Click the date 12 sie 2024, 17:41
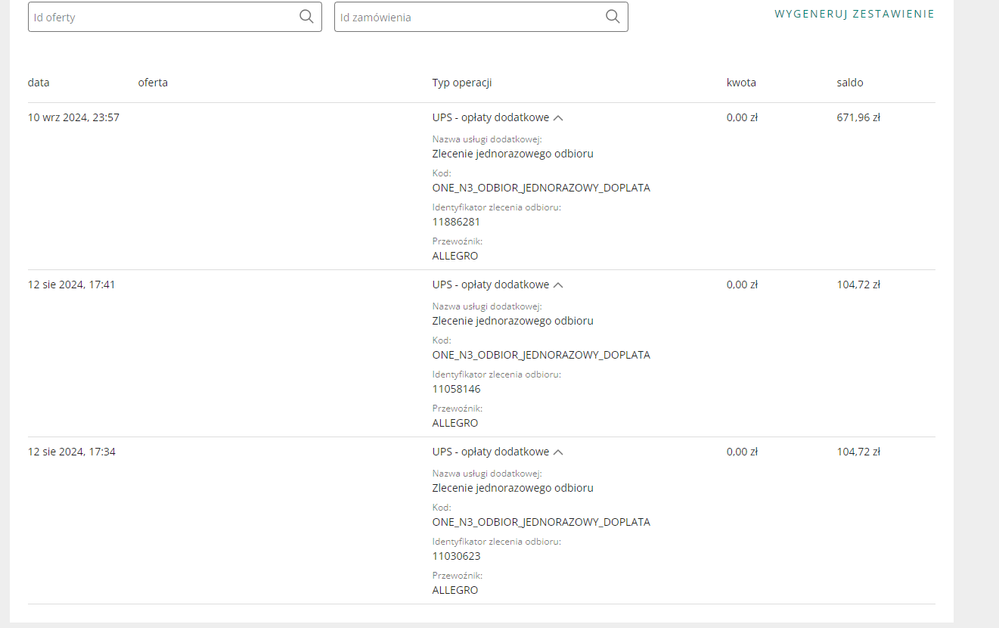This screenshot has height=628, width=999. (x=72, y=284)
